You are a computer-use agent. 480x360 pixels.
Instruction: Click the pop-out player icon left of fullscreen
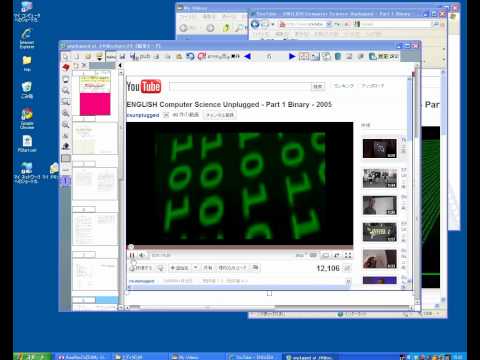tap(337, 255)
